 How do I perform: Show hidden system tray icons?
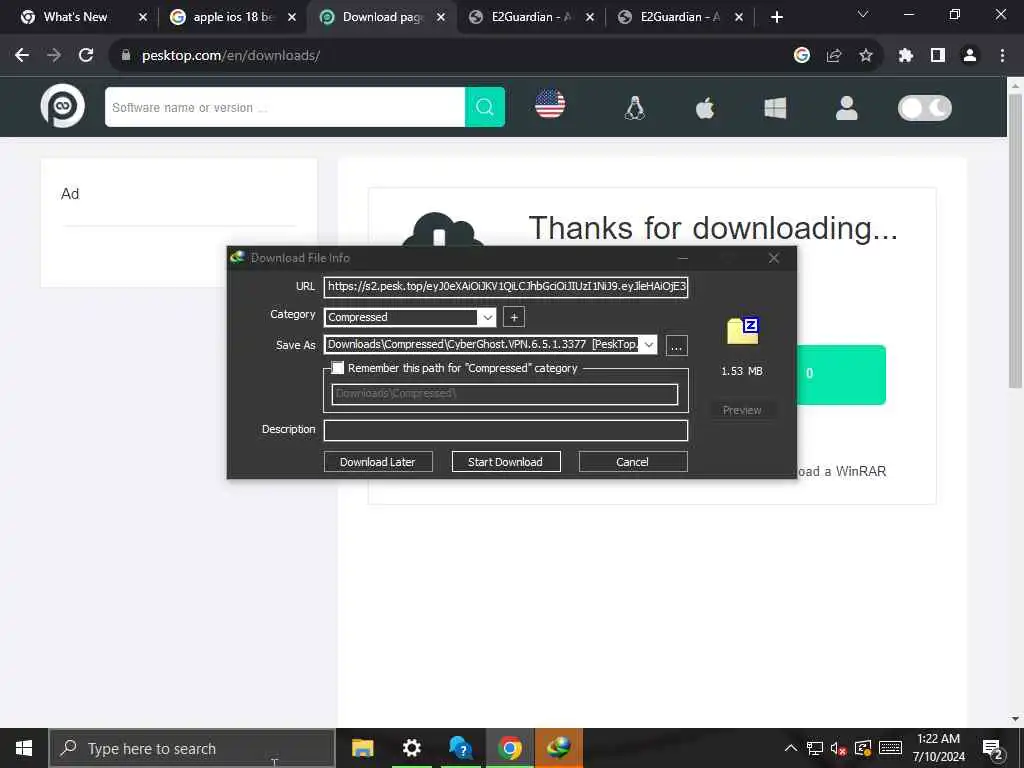pos(790,748)
